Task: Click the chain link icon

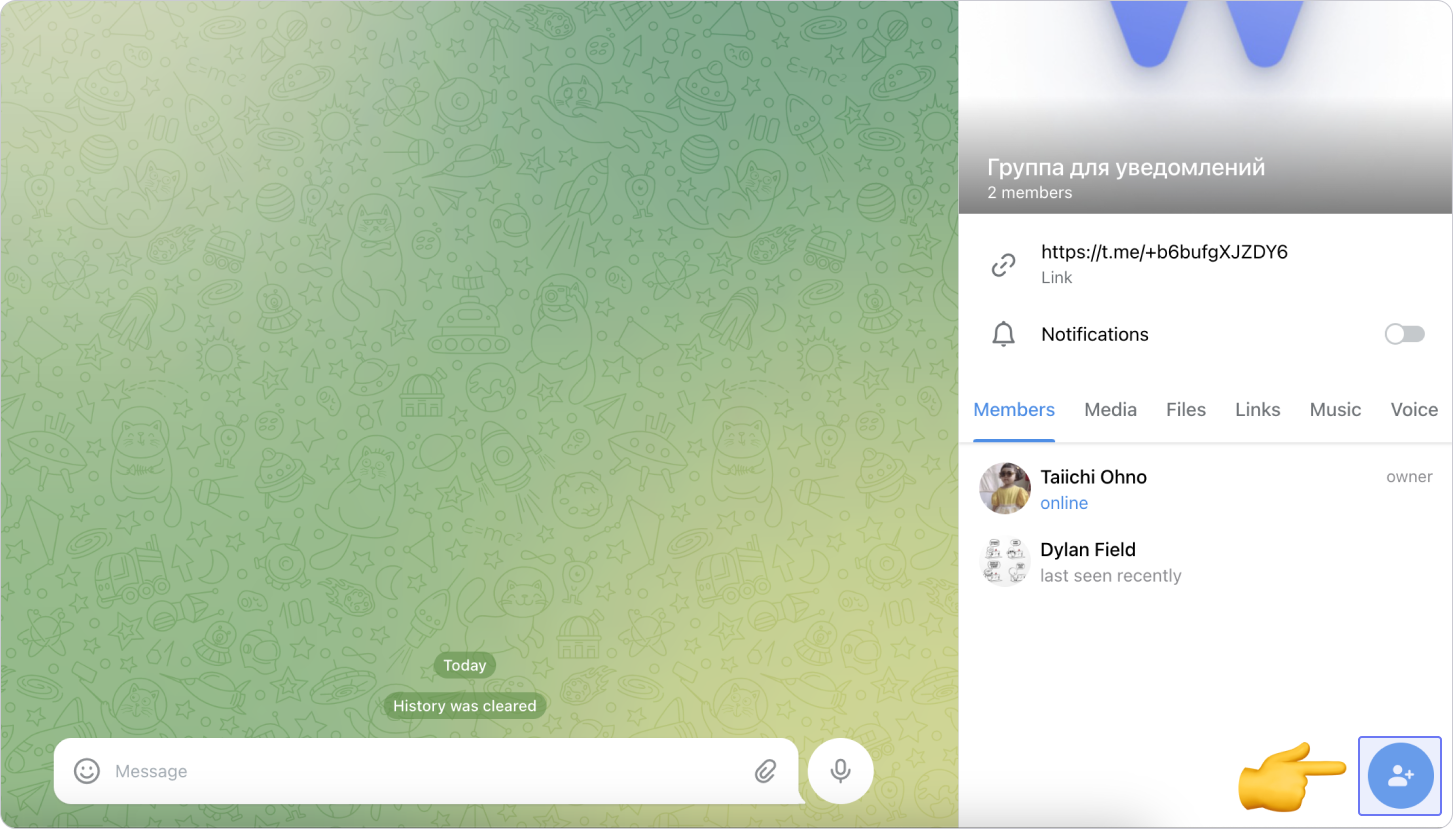Action: coord(1003,264)
